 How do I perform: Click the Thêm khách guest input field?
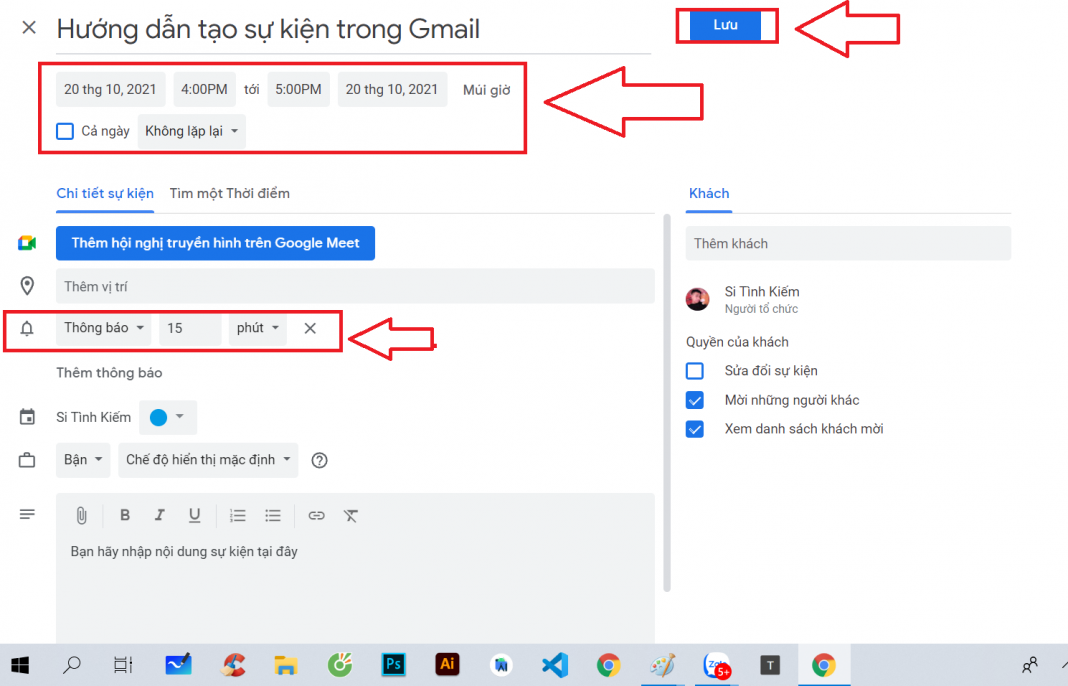[x=848, y=243]
